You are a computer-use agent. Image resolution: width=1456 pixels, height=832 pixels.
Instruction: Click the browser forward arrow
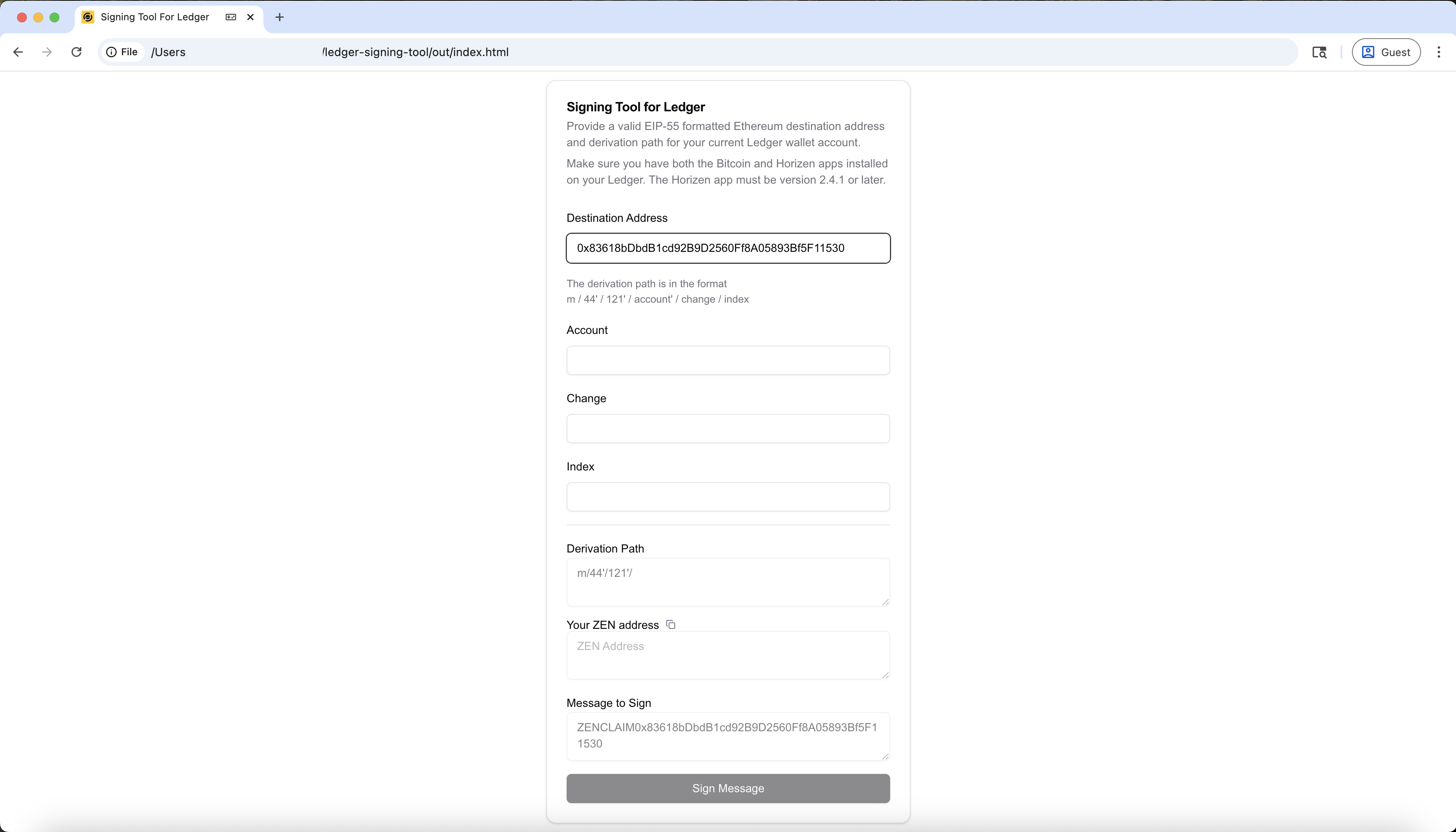[47, 52]
